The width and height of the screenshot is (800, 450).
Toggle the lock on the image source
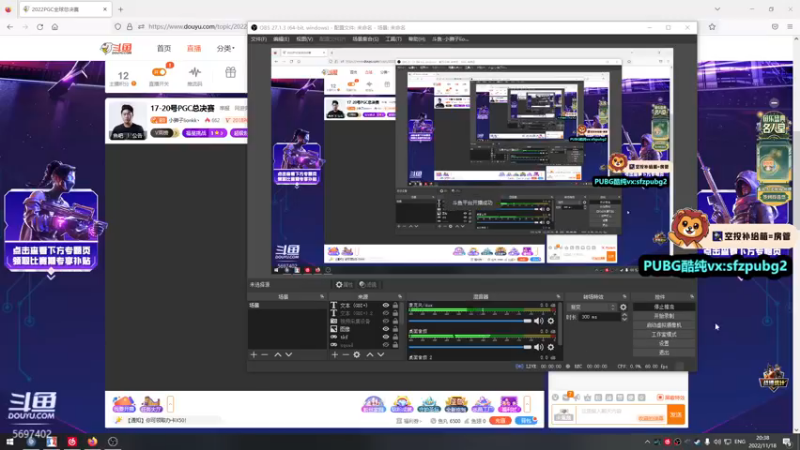[395, 329]
